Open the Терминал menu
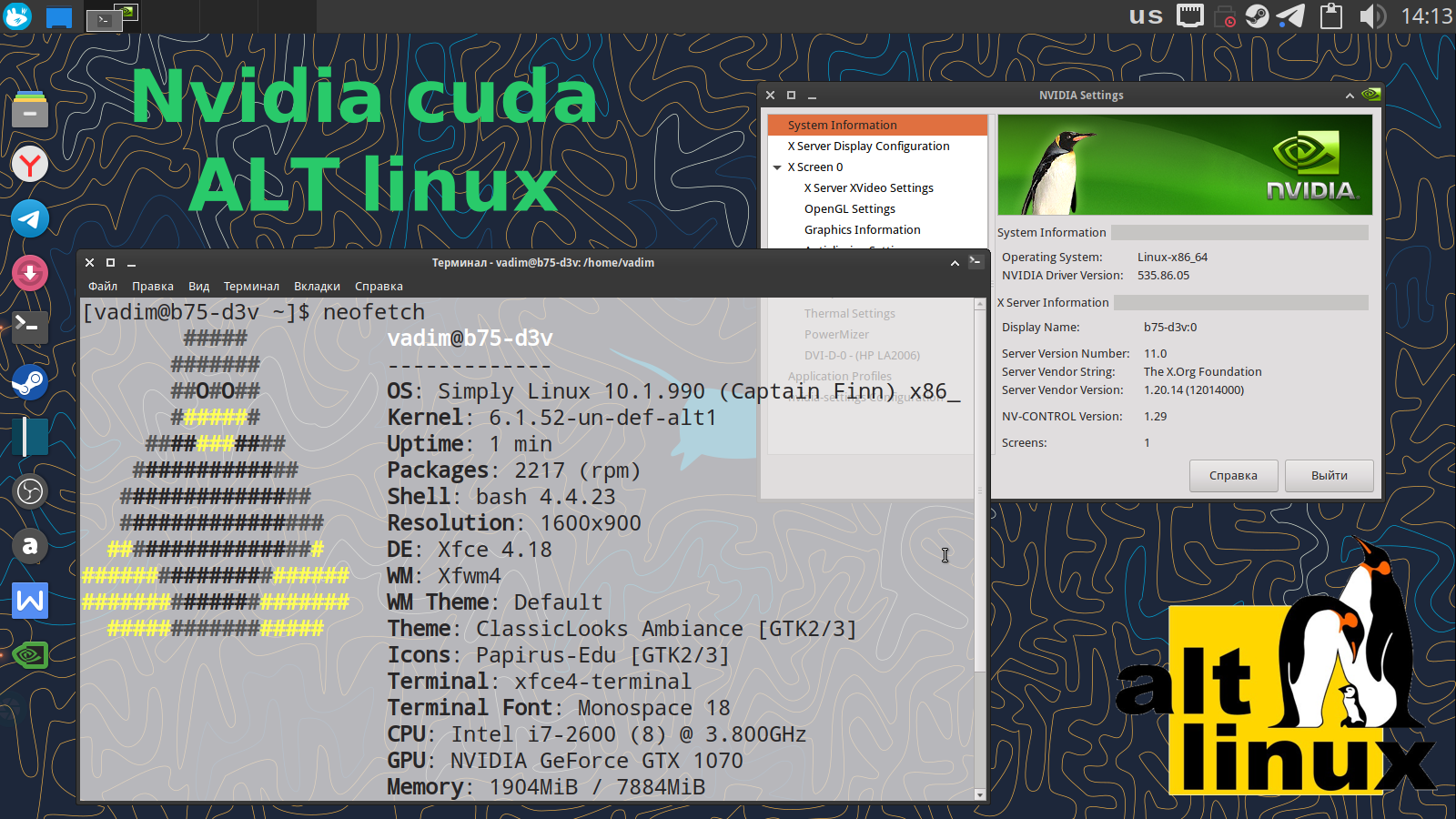1456x819 pixels. (x=251, y=286)
